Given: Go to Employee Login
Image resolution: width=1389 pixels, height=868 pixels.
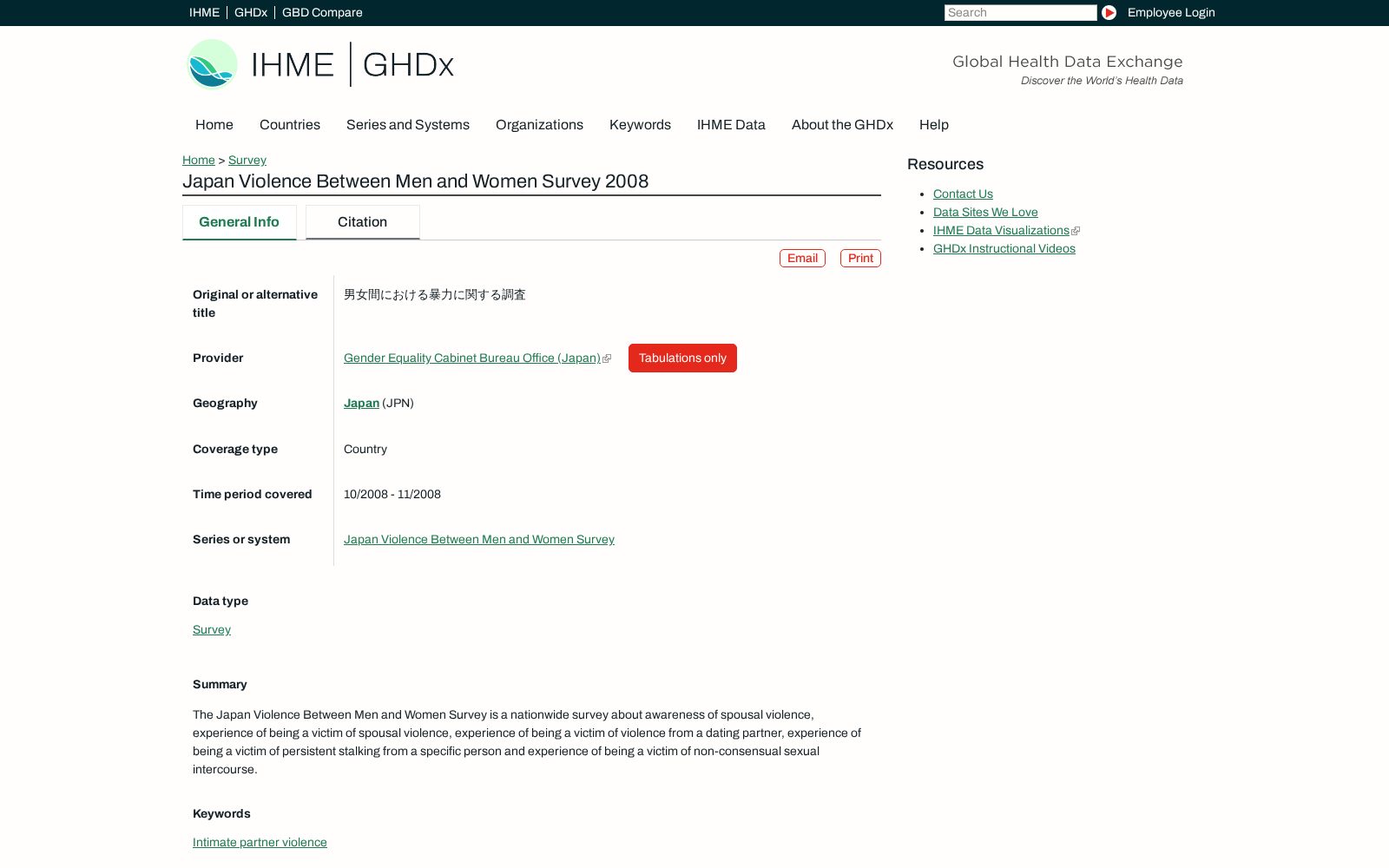Looking at the screenshot, I should 1171,12.
